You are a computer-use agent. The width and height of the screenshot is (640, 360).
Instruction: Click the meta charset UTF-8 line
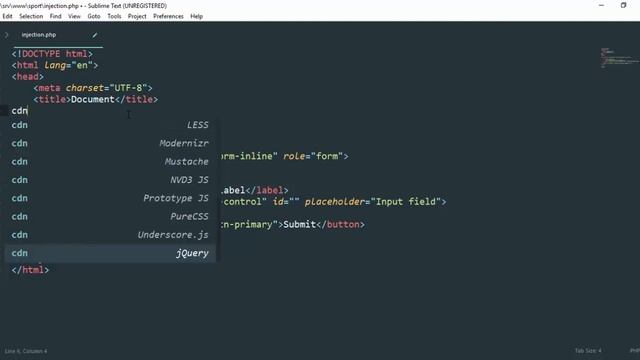93,88
